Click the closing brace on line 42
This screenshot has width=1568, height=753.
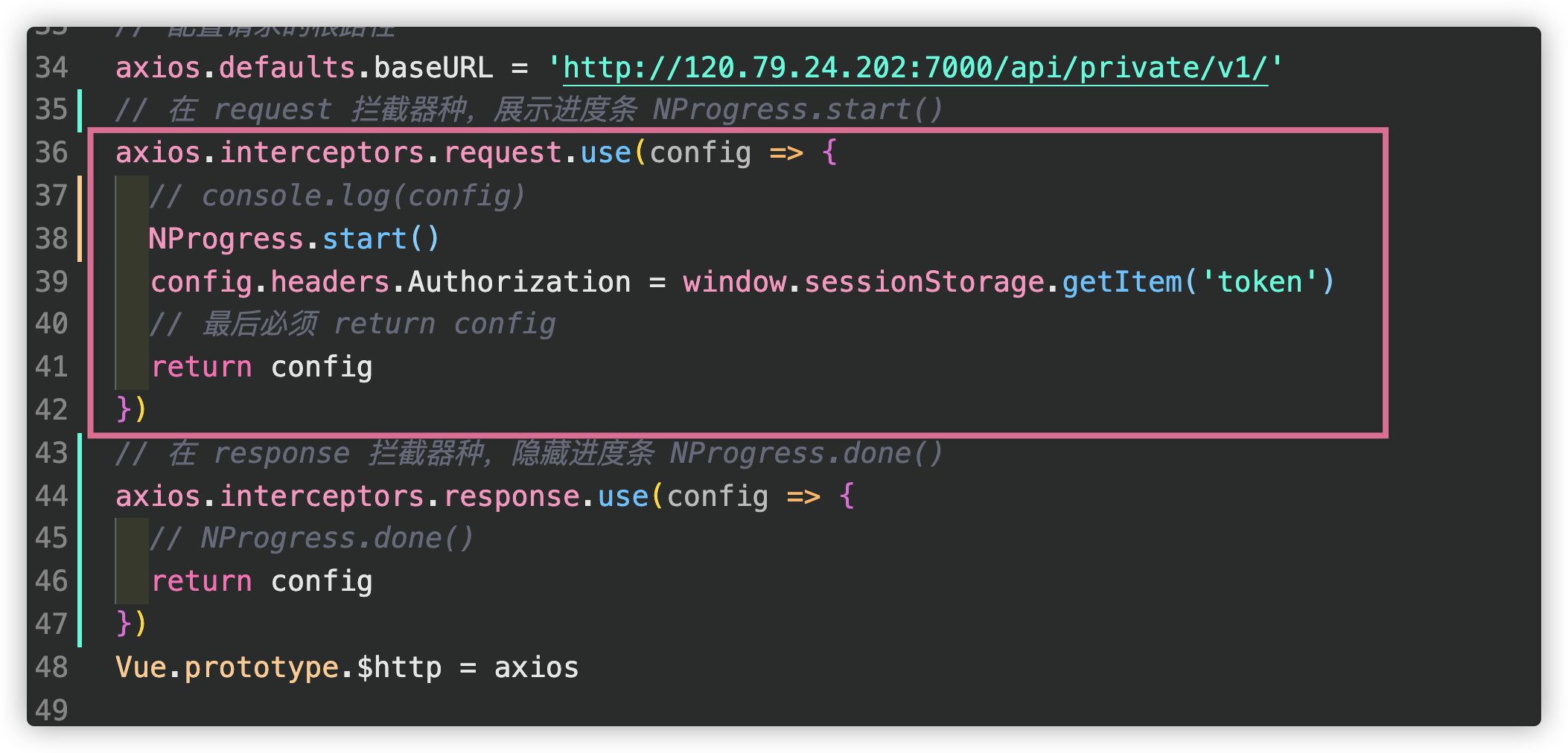[x=124, y=408]
